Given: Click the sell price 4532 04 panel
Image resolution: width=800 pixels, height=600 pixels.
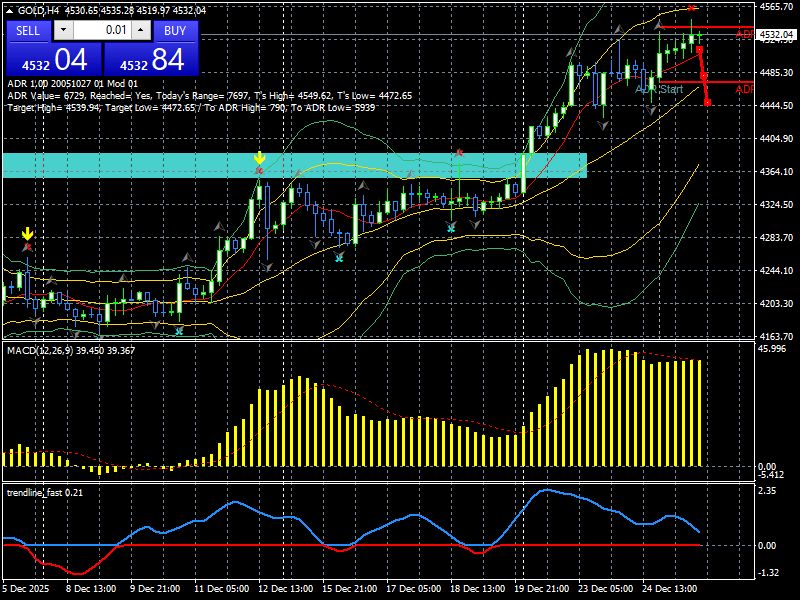Looking at the screenshot, I should 54,60.
